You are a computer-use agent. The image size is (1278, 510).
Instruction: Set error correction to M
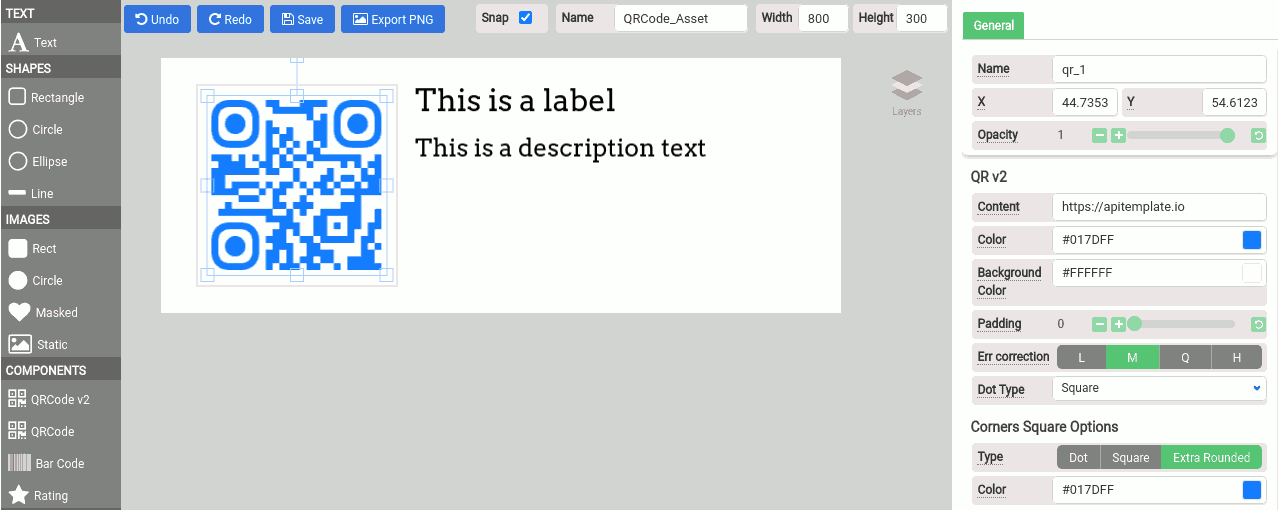[1132, 357]
